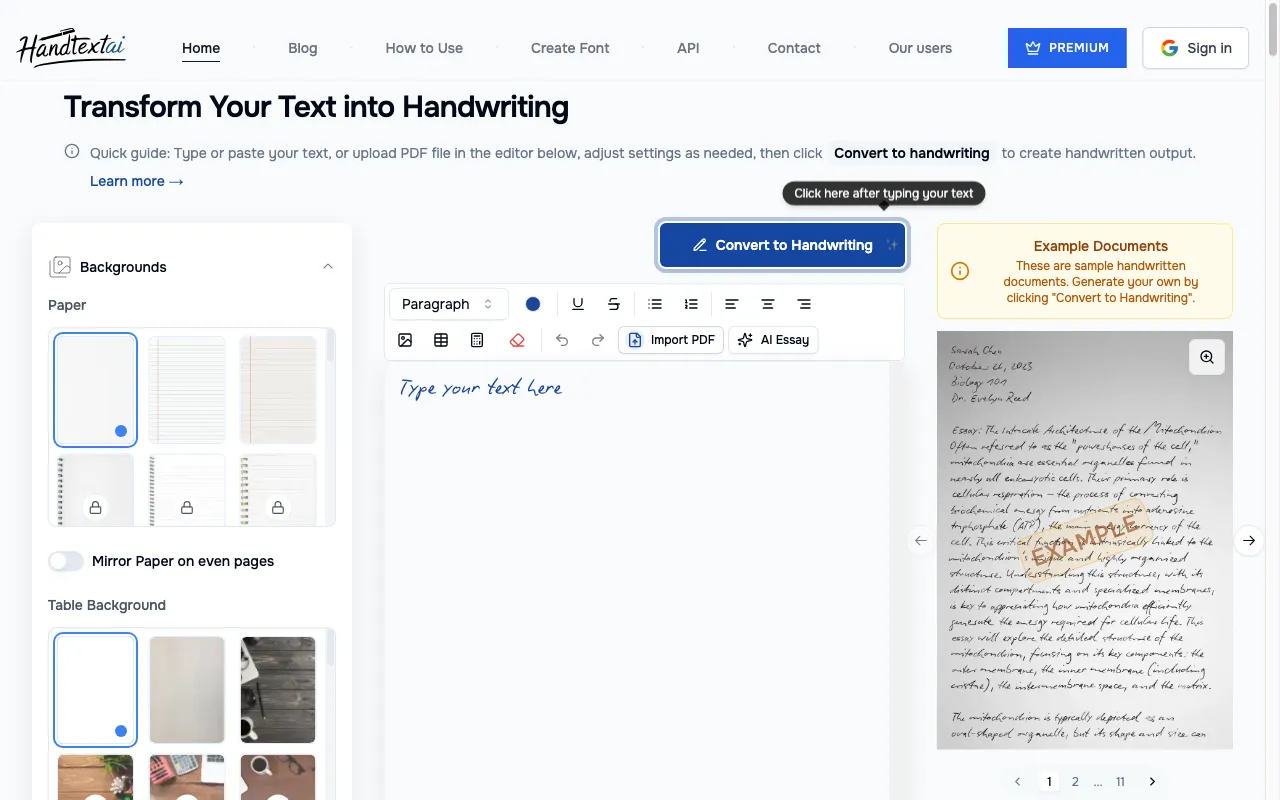Open the Our users page
The width and height of the screenshot is (1280, 800).
click(920, 48)
